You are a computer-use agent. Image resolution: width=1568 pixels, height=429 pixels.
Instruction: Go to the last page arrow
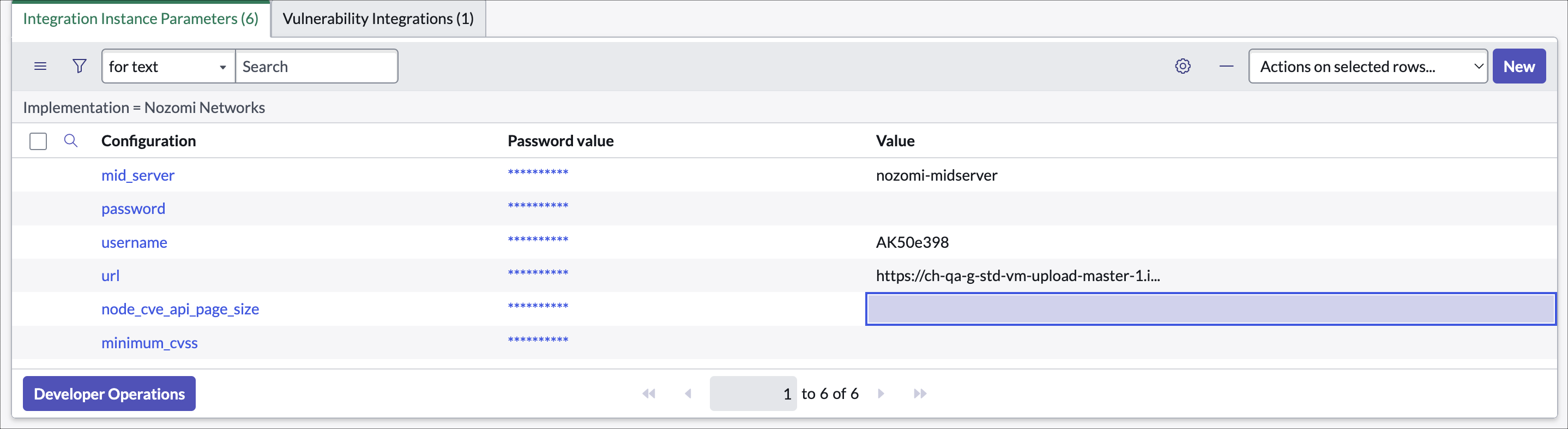pos(920,394)
